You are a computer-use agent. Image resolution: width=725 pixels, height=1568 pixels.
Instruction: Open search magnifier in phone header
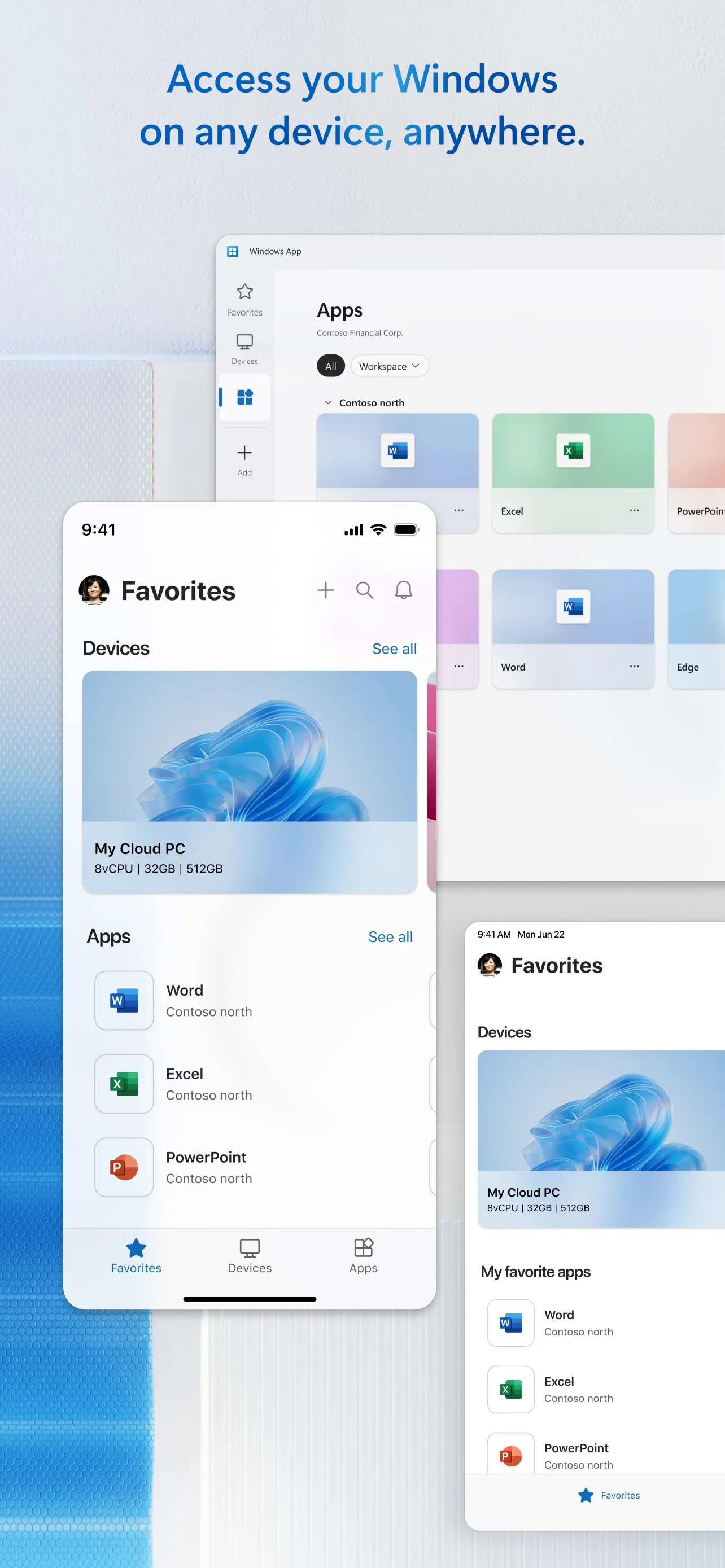pos(365,590)
